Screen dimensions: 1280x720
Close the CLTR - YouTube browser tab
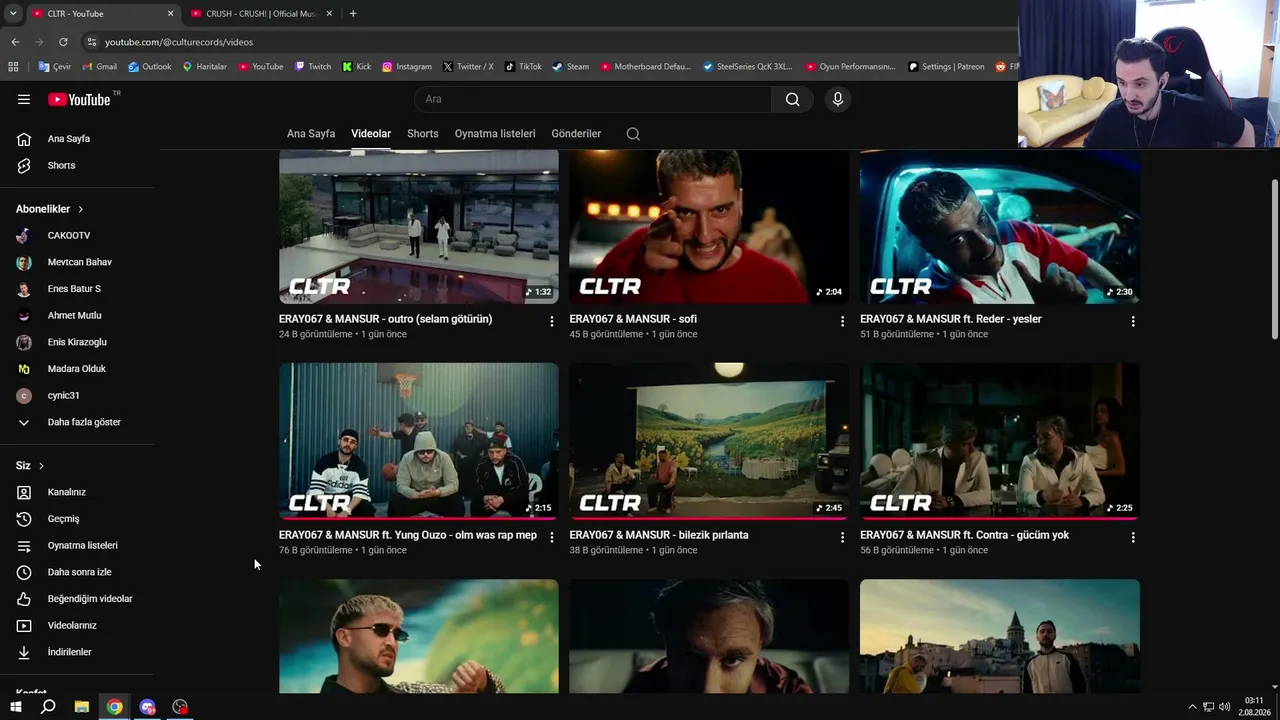coord(170,14)
